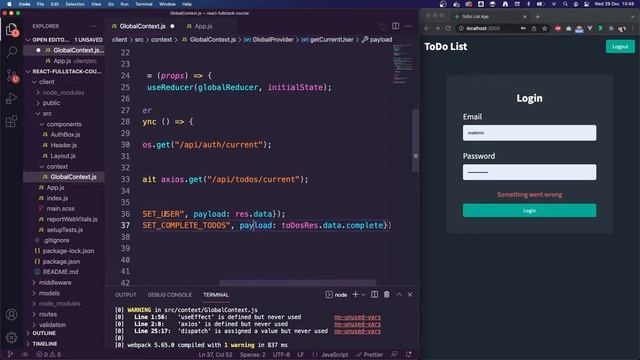Open the Run and Debug view
Screen dimensions: 640x360
(x=11, y=98)
